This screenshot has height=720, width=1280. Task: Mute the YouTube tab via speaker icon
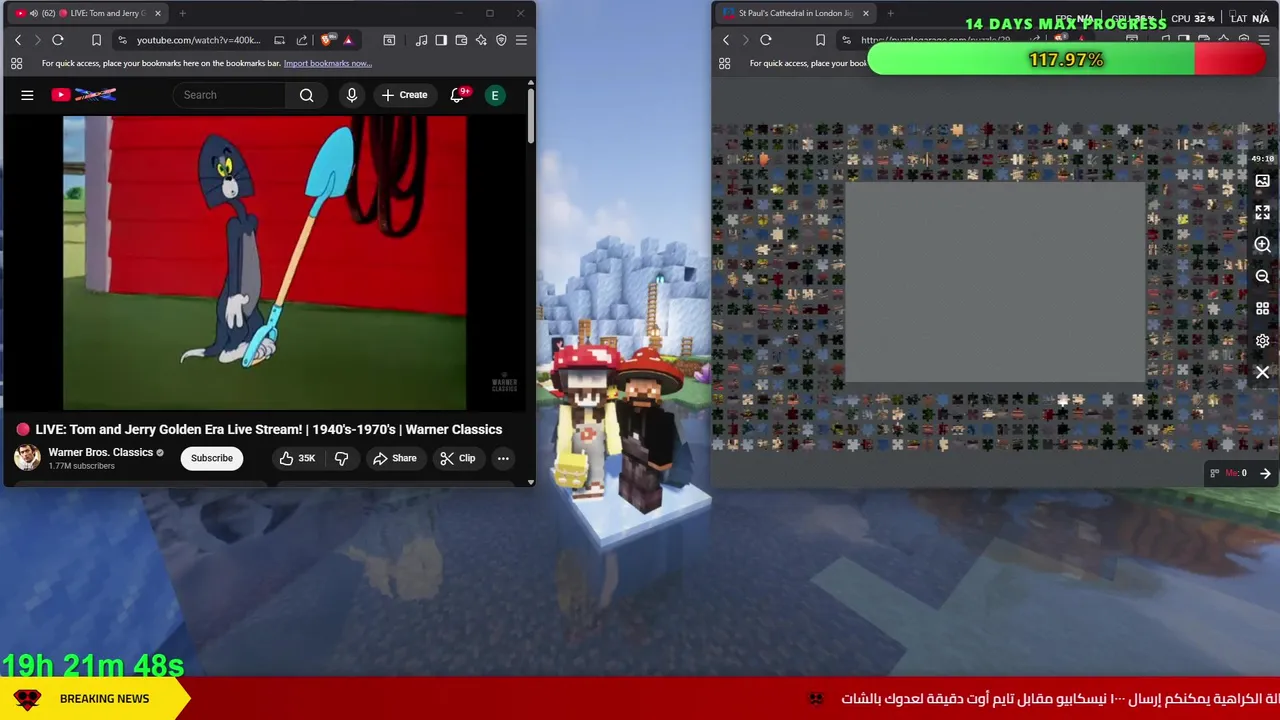(34, 13)
